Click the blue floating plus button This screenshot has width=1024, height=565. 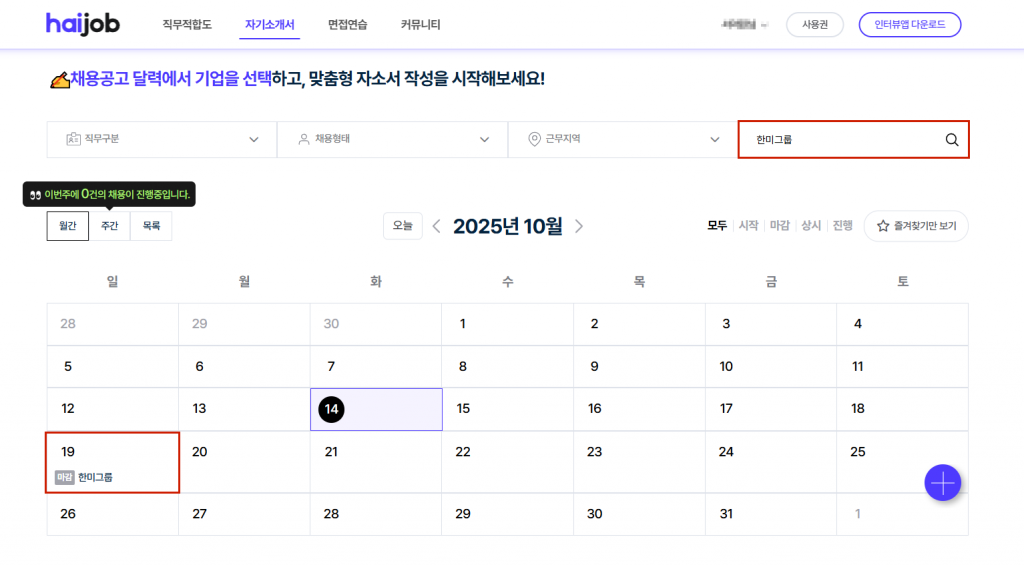(x=942, y=483)
